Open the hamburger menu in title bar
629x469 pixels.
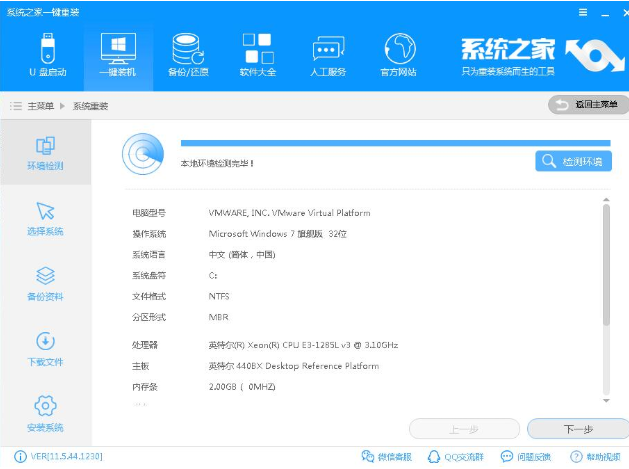pyautogui.click(x=583, y=12)
